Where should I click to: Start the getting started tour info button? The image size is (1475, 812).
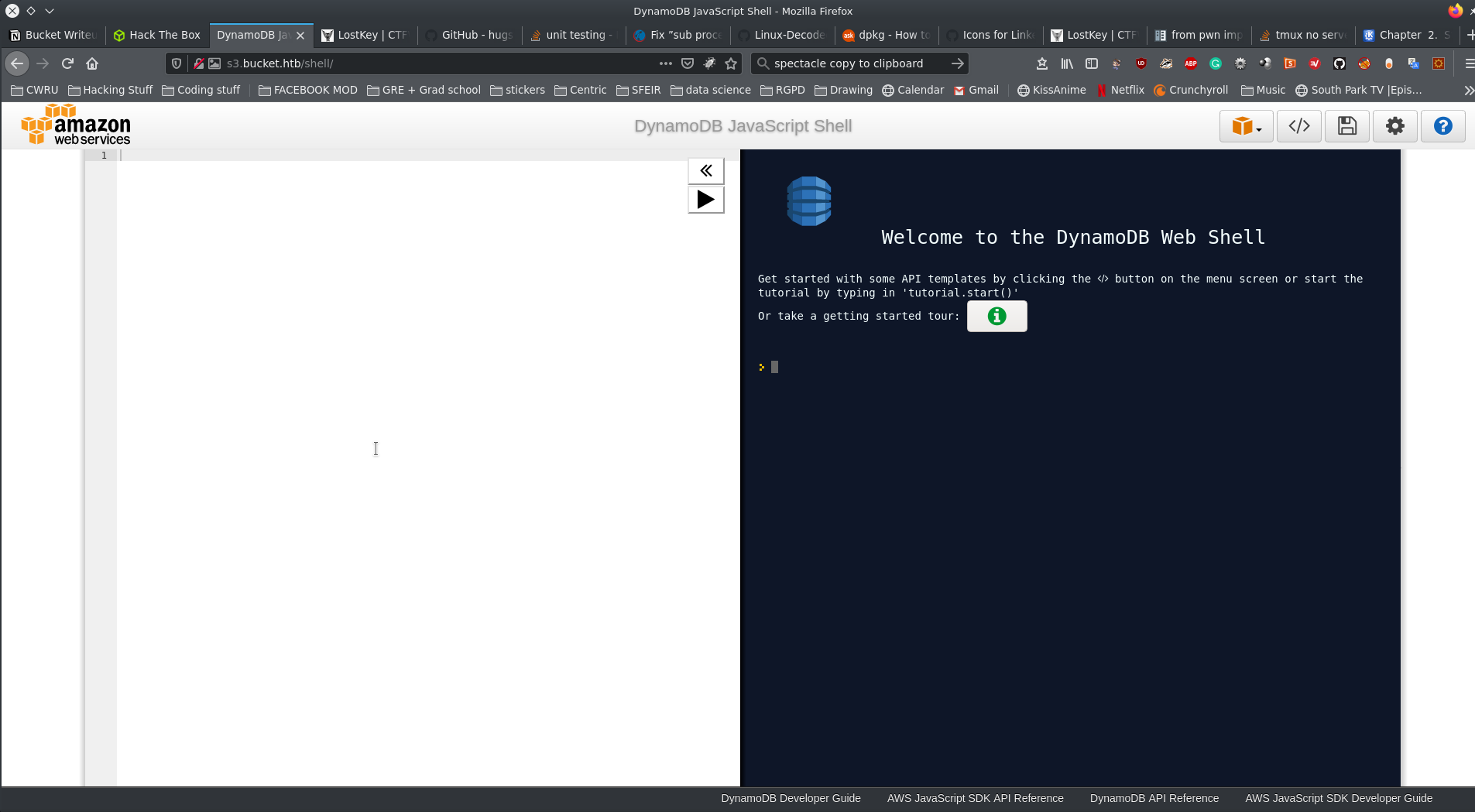(996, 316)
